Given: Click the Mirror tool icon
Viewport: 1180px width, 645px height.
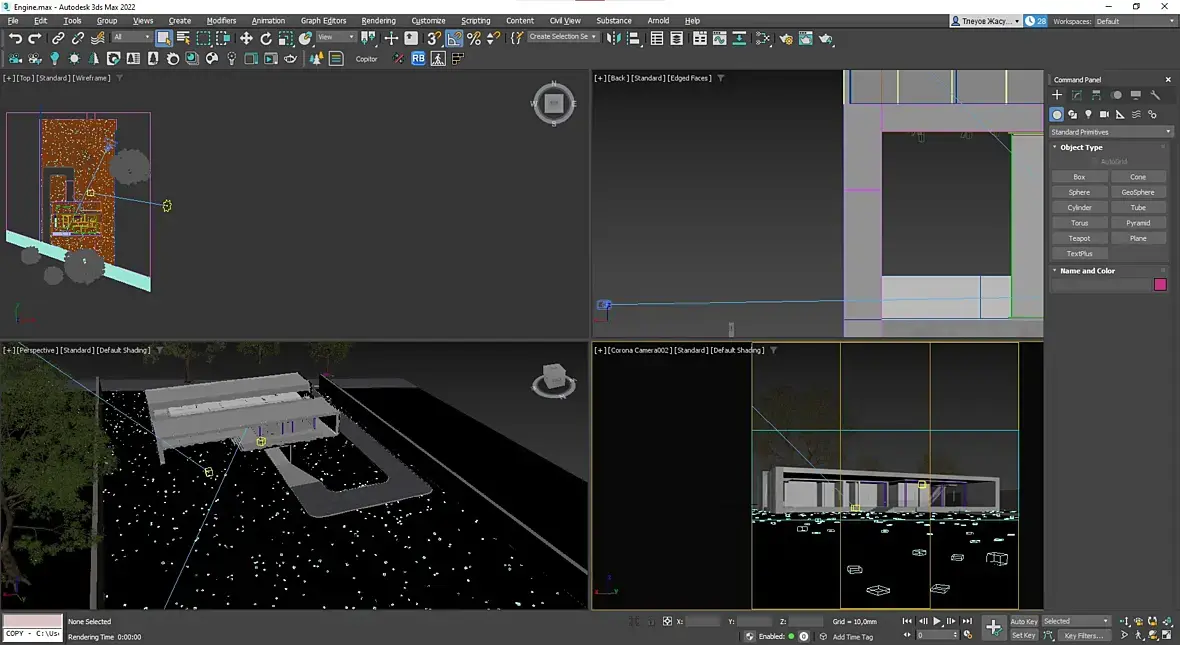Looking at the screenshot, I should pos(613,38).
